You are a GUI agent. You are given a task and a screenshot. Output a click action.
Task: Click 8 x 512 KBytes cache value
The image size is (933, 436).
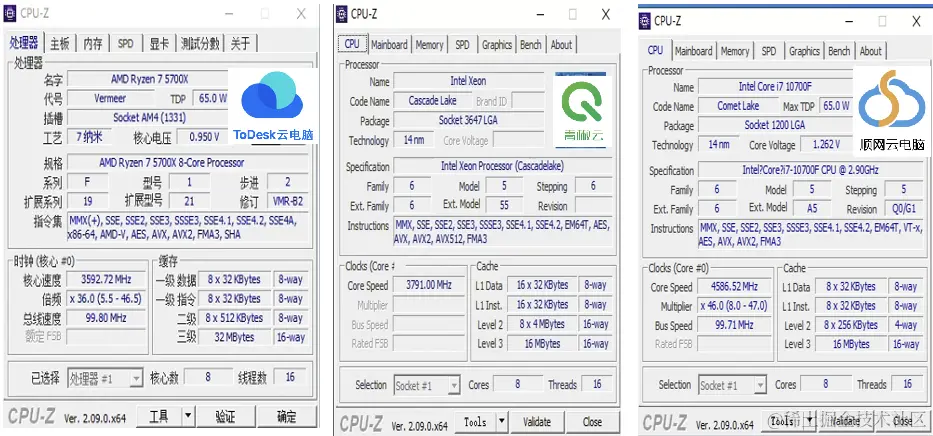[x=234, y=318]
